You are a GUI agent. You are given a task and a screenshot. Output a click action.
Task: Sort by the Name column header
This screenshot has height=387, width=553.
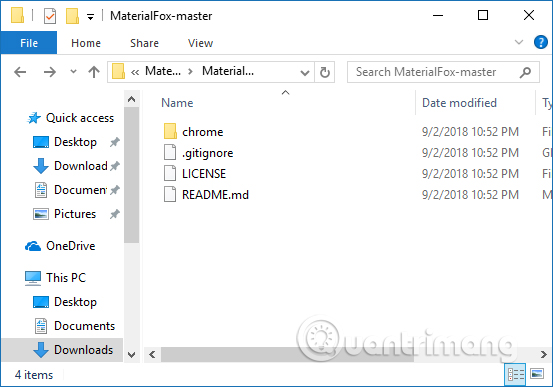(177, 103)
